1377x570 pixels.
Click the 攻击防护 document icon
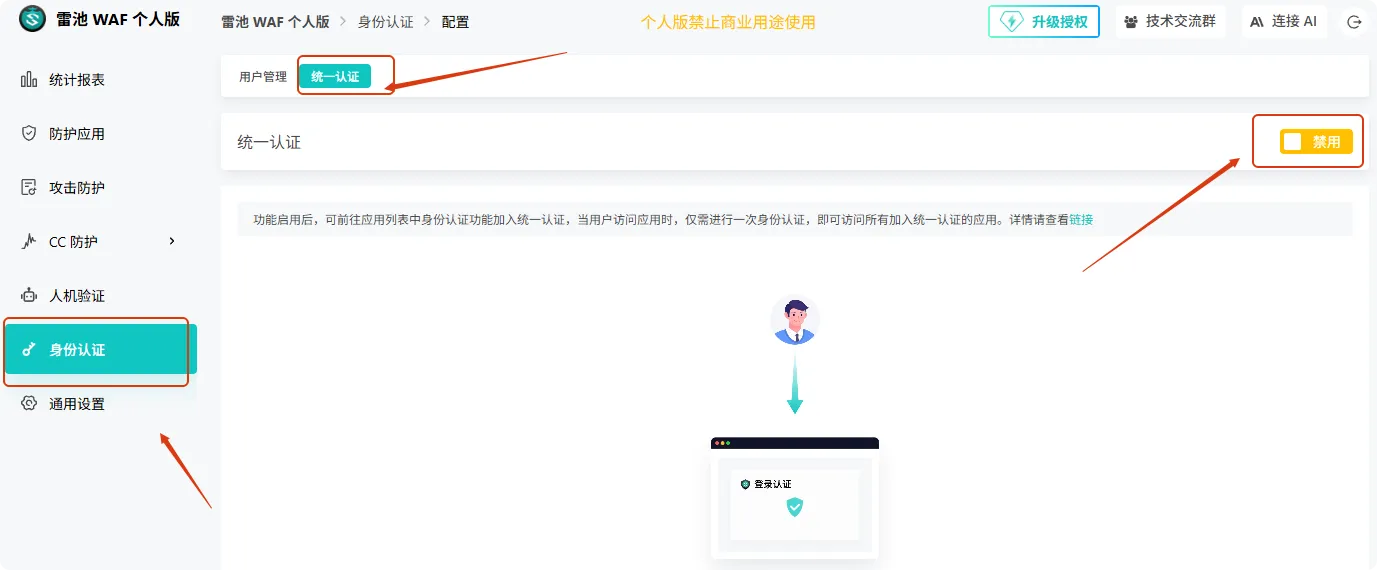tap(29, 187)
